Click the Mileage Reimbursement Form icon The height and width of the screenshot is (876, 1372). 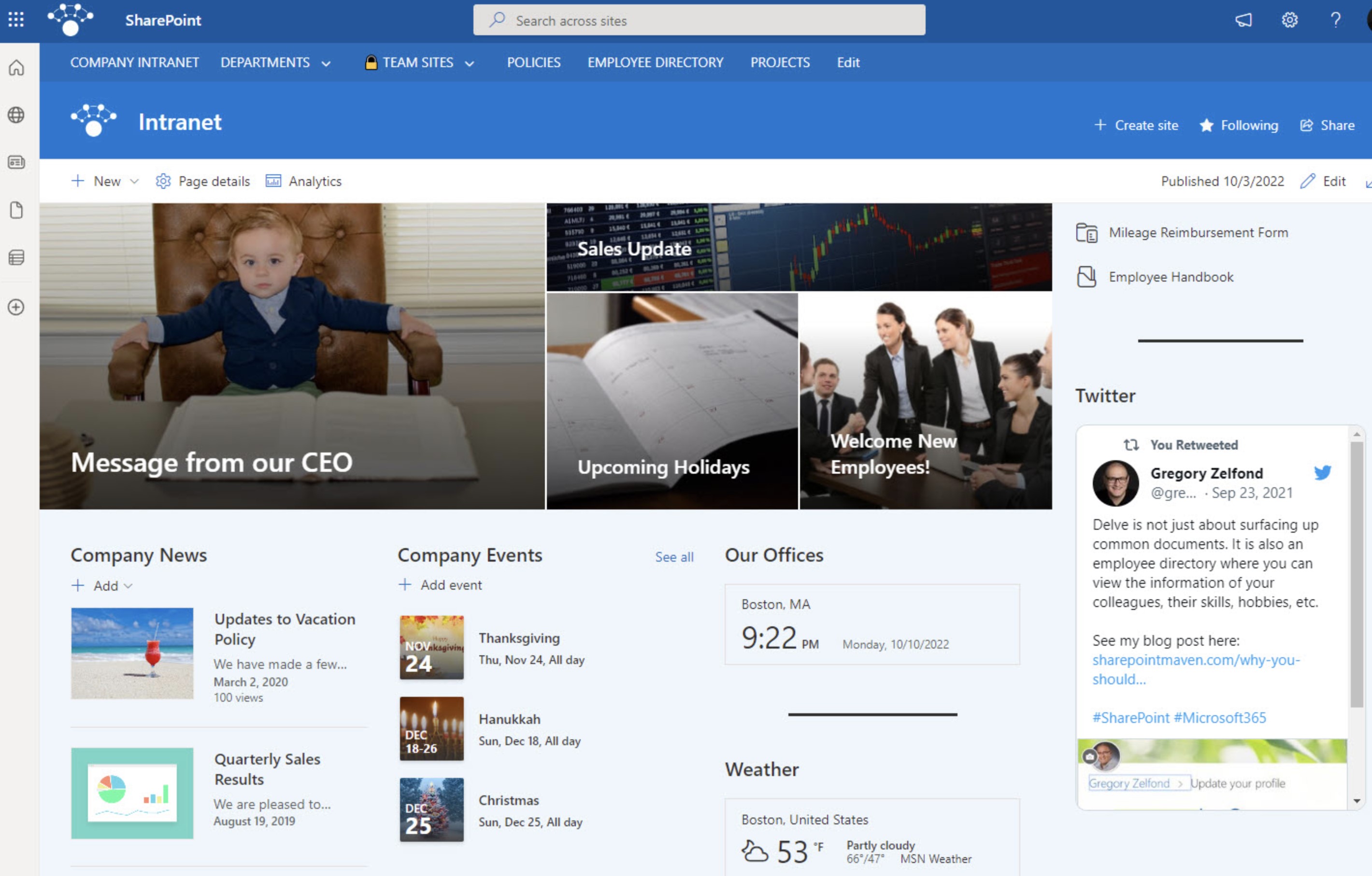1087,232
